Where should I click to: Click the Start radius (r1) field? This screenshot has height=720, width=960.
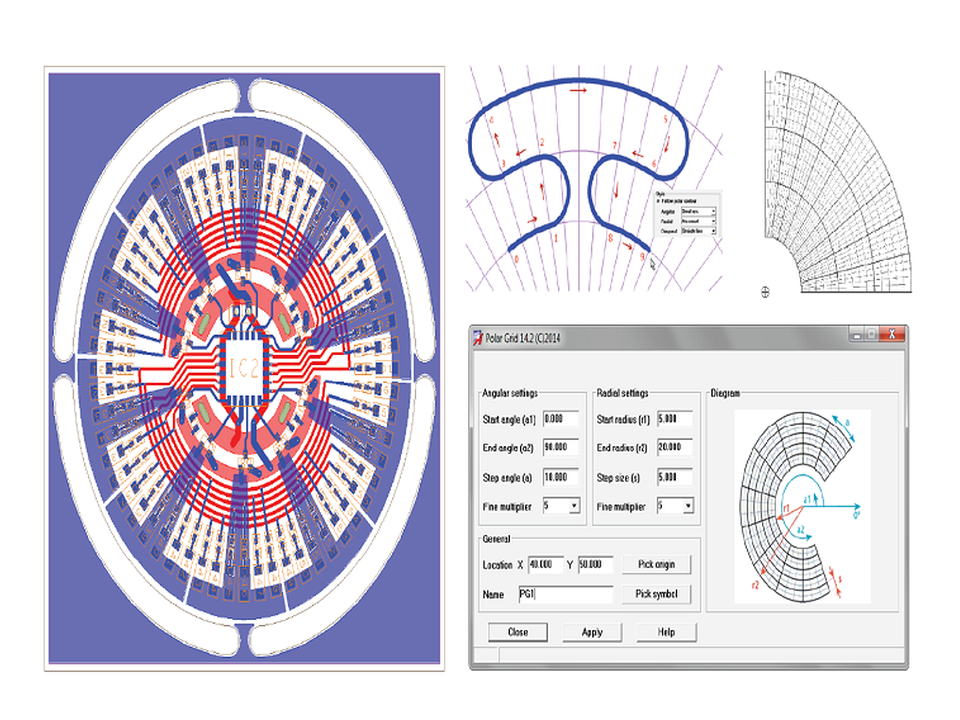[x=675, y=419]
